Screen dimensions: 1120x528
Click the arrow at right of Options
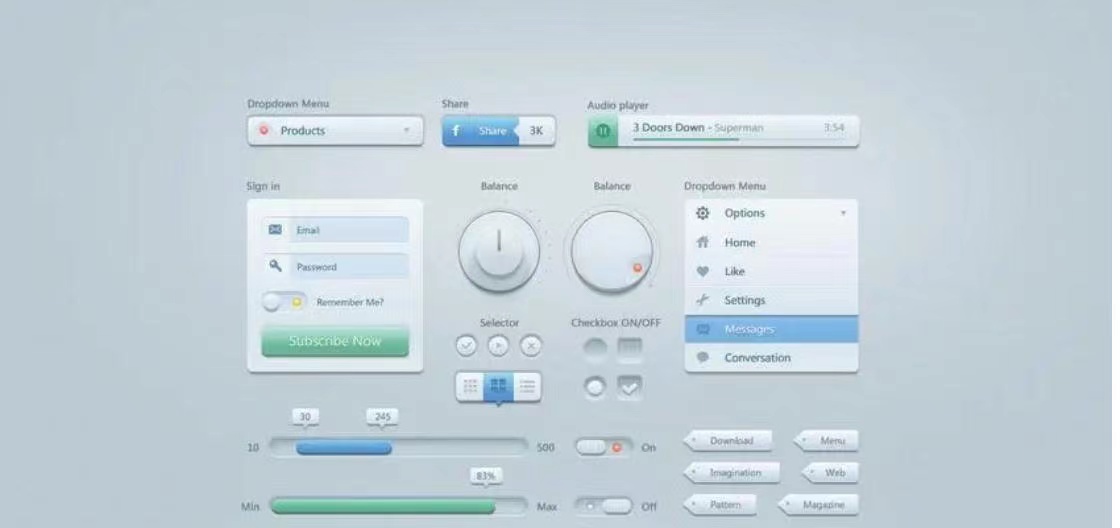[x=843, y=213]
